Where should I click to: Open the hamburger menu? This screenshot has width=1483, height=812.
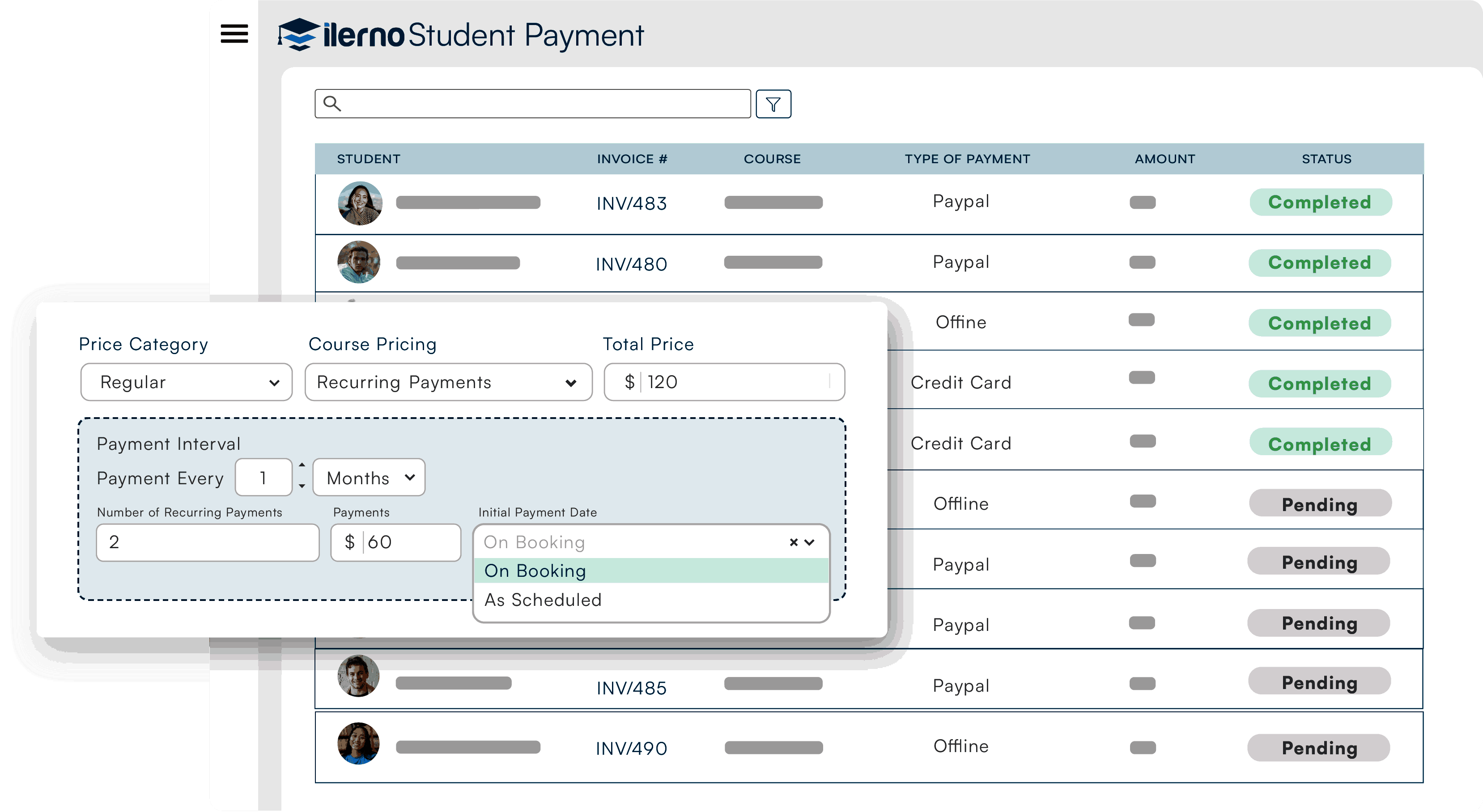pos(234,34)
